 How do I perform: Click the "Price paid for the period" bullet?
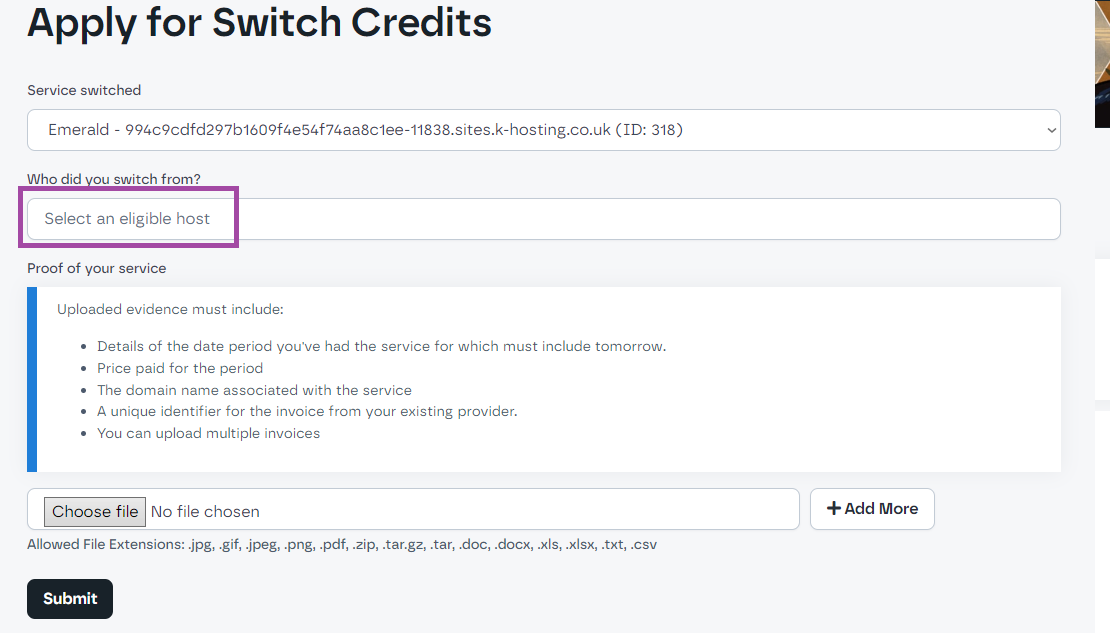click(x=180, y=368)
